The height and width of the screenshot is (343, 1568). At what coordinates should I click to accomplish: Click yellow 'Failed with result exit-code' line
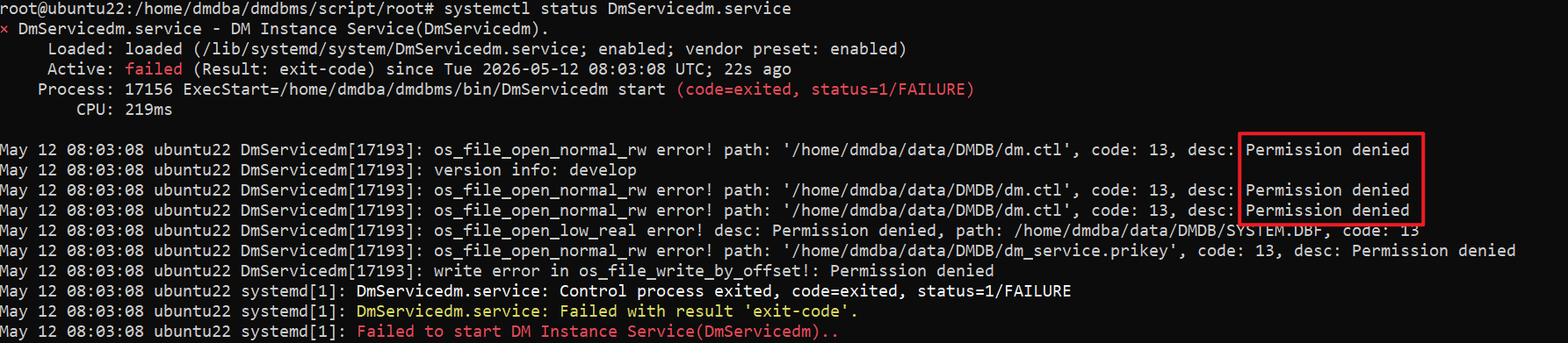607,311
